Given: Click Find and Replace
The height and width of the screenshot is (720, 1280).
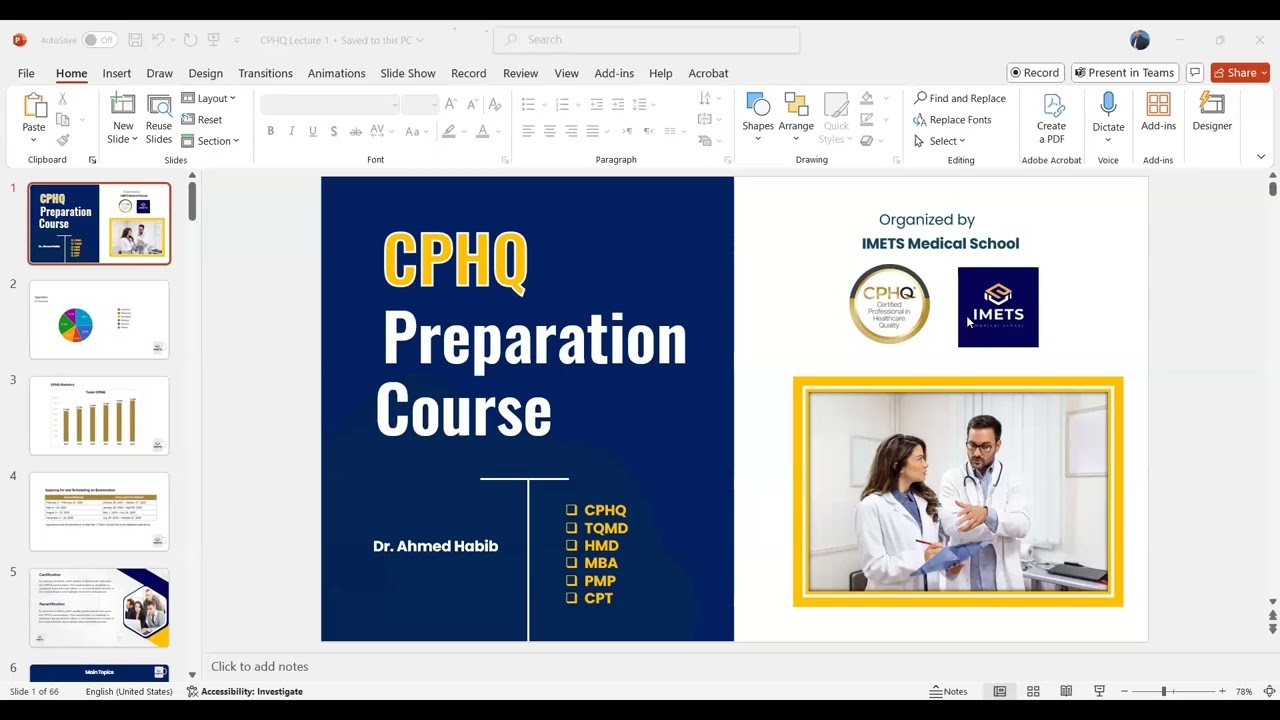Looking at the screenshot, I should click(959, 98).
